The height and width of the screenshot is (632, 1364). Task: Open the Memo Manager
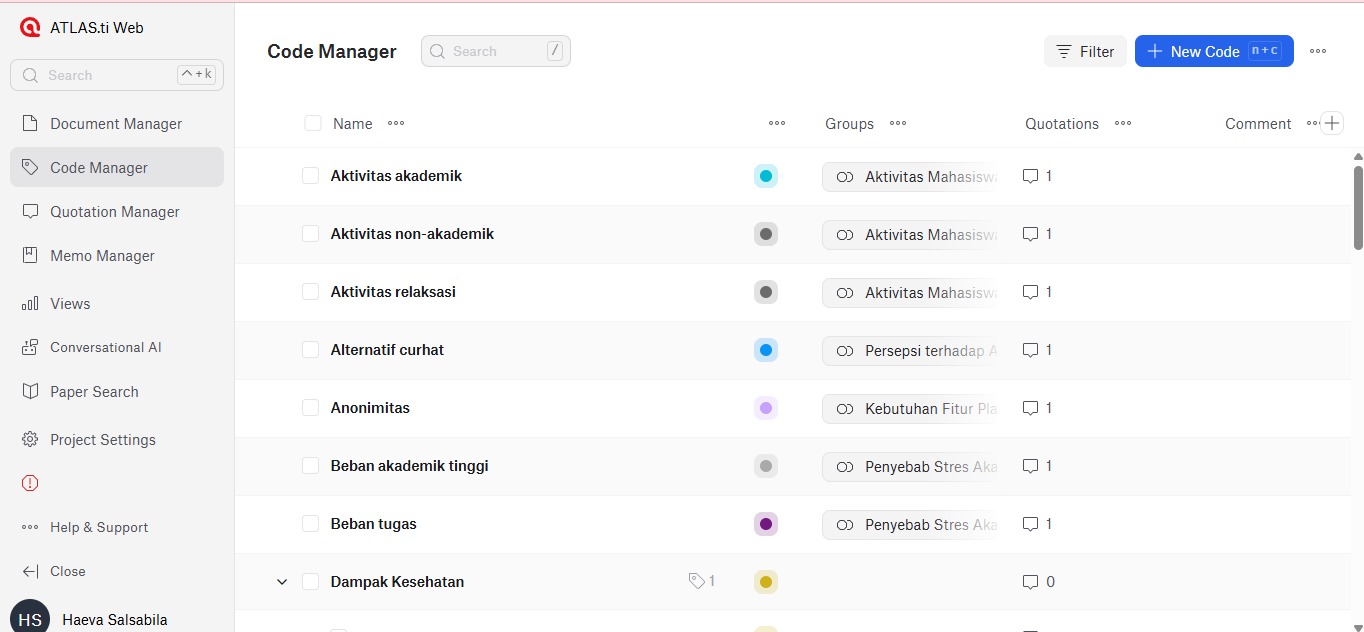[x=117, y=256]
